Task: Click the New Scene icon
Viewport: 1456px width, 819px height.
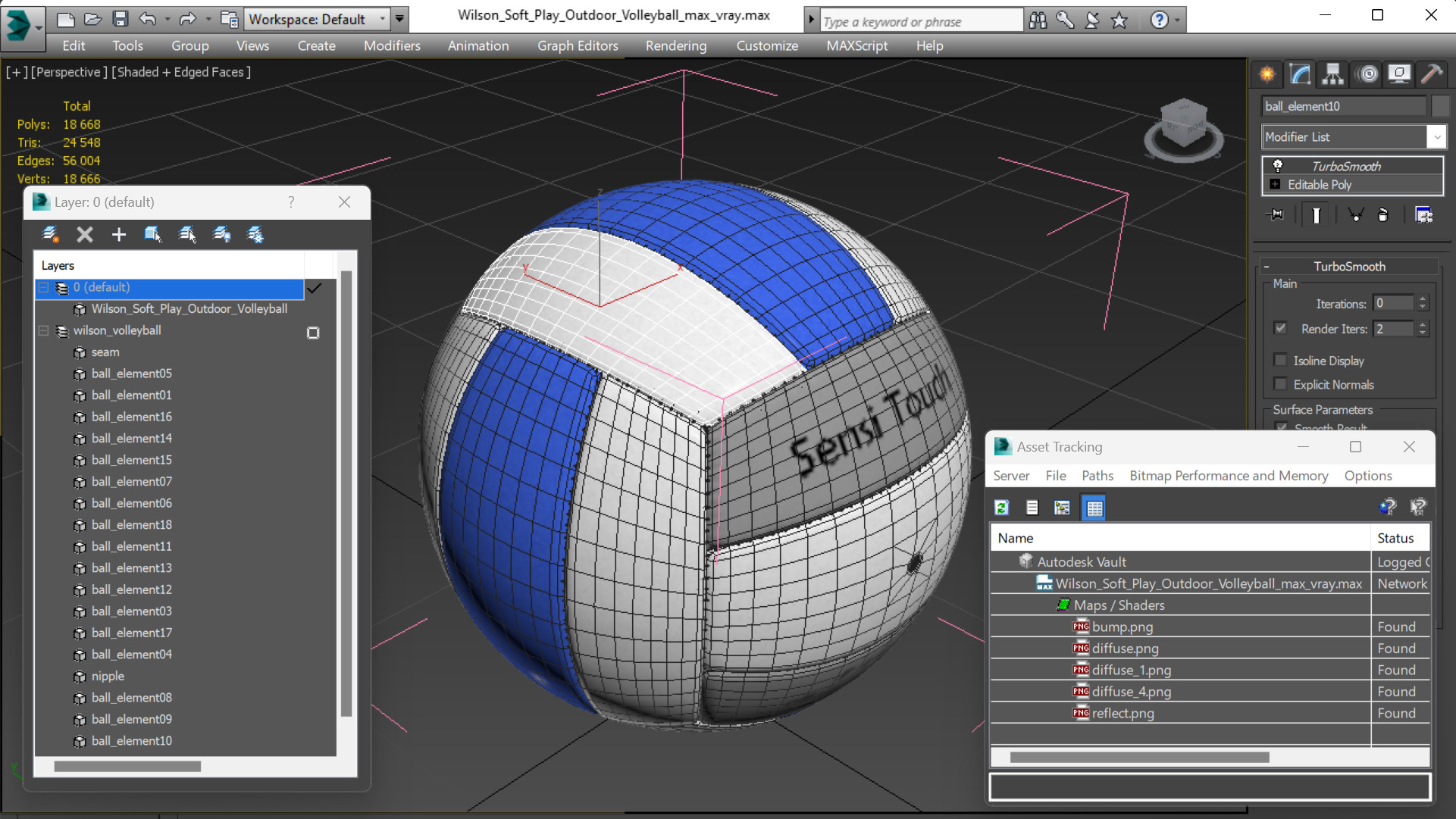Action: coord(66,19)
